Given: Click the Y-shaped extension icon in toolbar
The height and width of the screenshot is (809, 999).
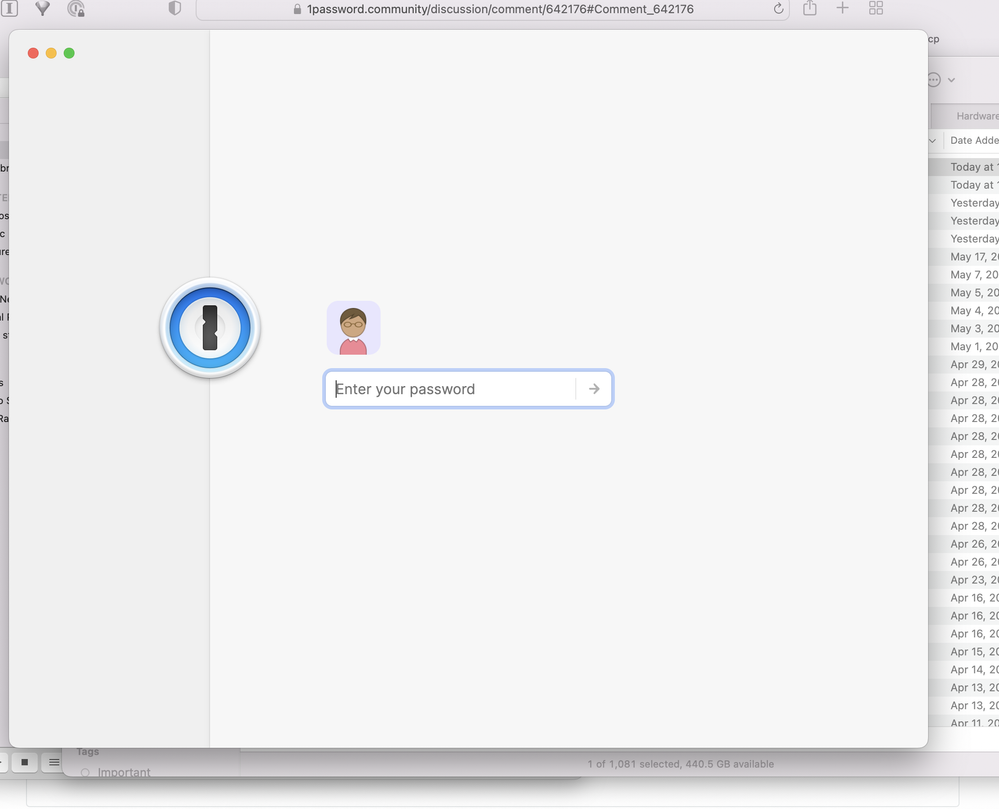Looking at the screenshot, I should click(x=42, y=8).
